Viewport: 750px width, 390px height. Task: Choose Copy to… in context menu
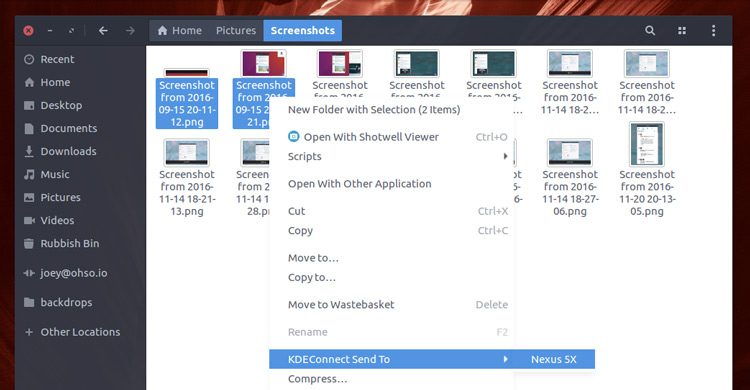312,278
